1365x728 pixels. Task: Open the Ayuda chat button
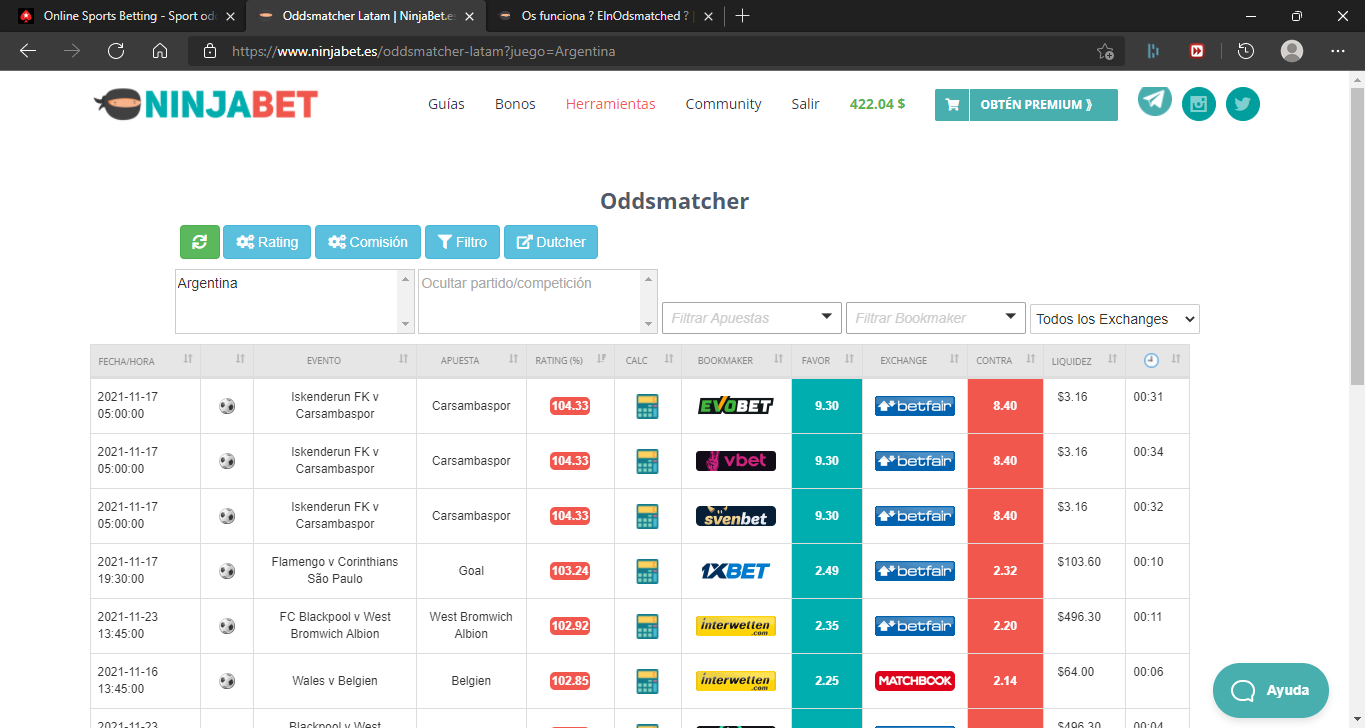(1271, 691)
